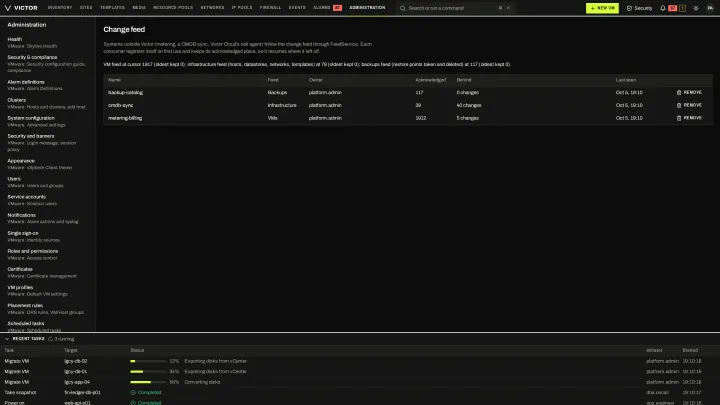Open Single sign-on sidebar item
The height and width of the screenshot is (405, 720).
coord(48,236)
